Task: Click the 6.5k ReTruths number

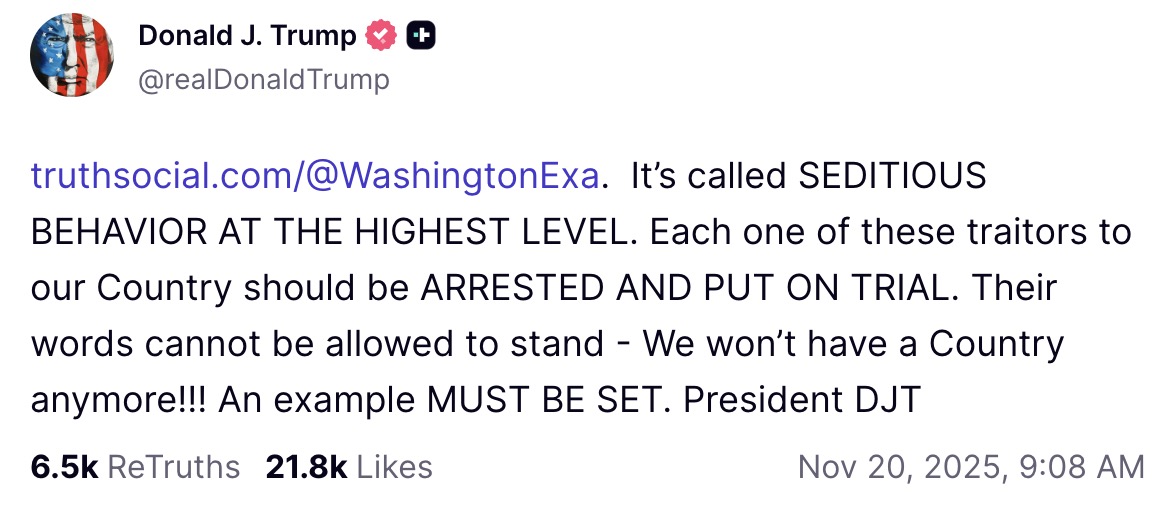Action: [63, 467]
